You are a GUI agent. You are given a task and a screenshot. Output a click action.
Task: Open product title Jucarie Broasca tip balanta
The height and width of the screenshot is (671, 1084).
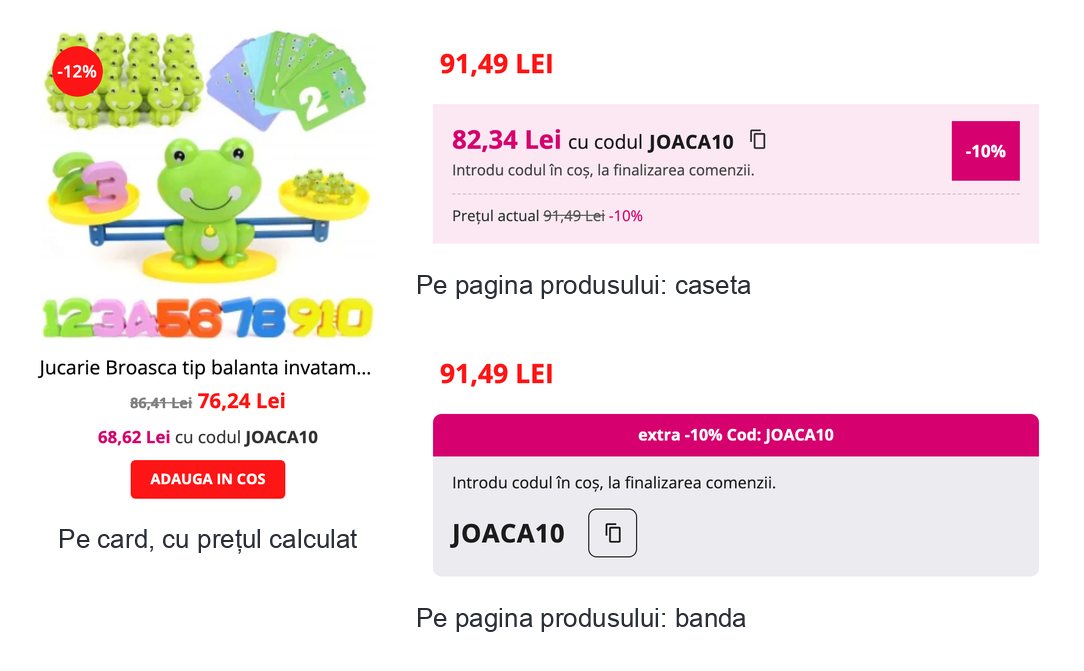click(205, 368)
